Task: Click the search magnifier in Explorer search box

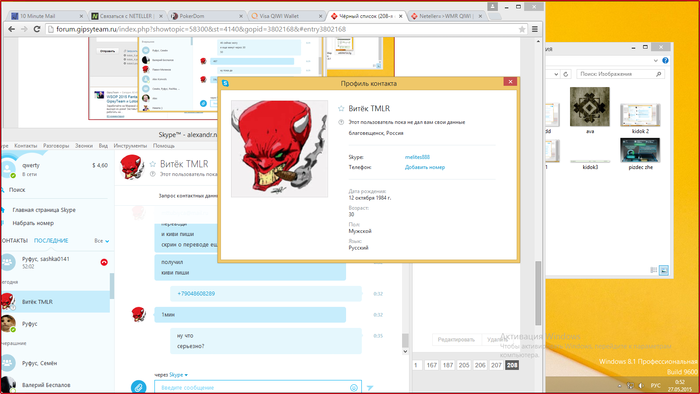Action: click(658, 74)
